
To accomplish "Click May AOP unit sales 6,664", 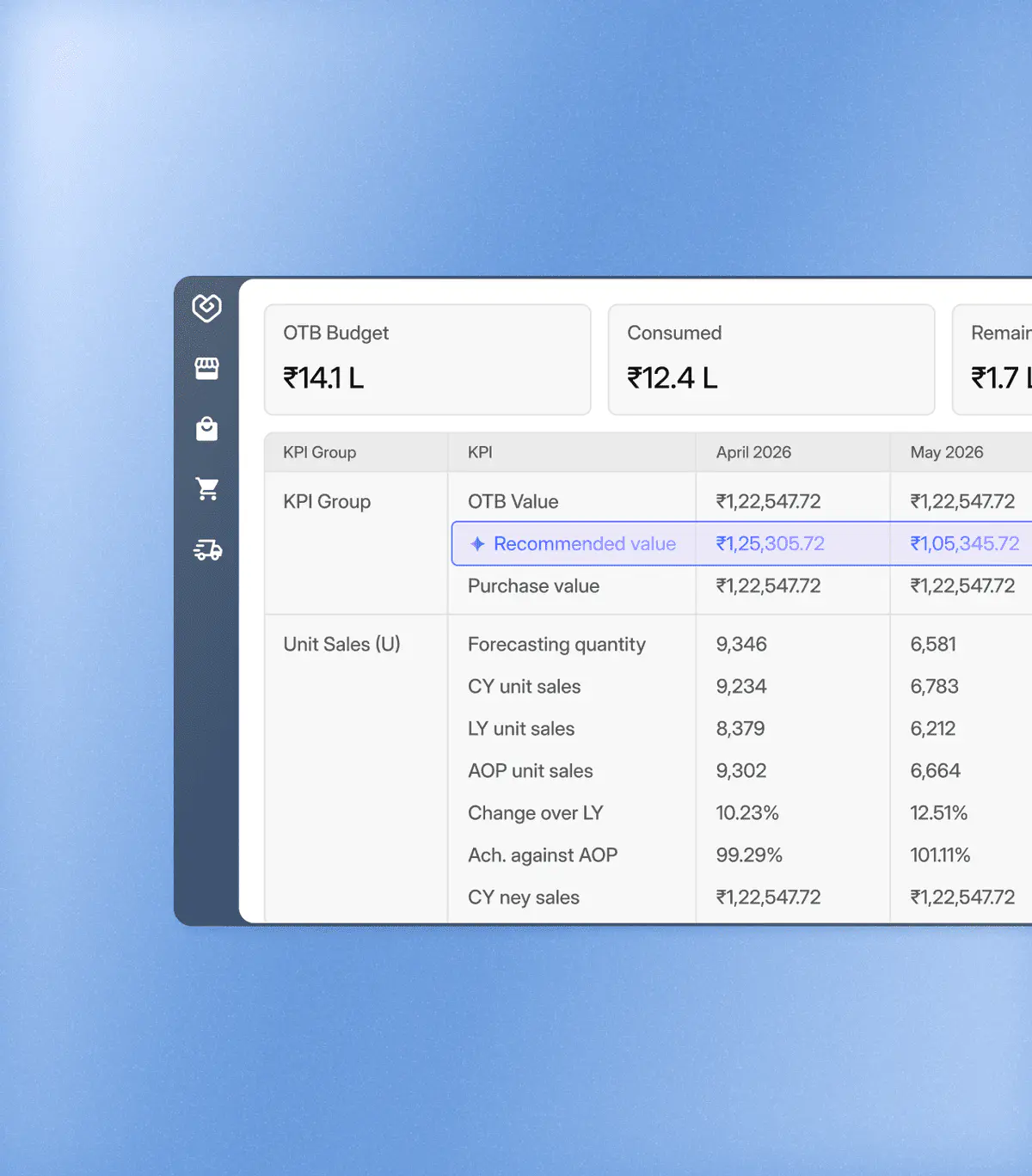I will [x=935, y=771].
